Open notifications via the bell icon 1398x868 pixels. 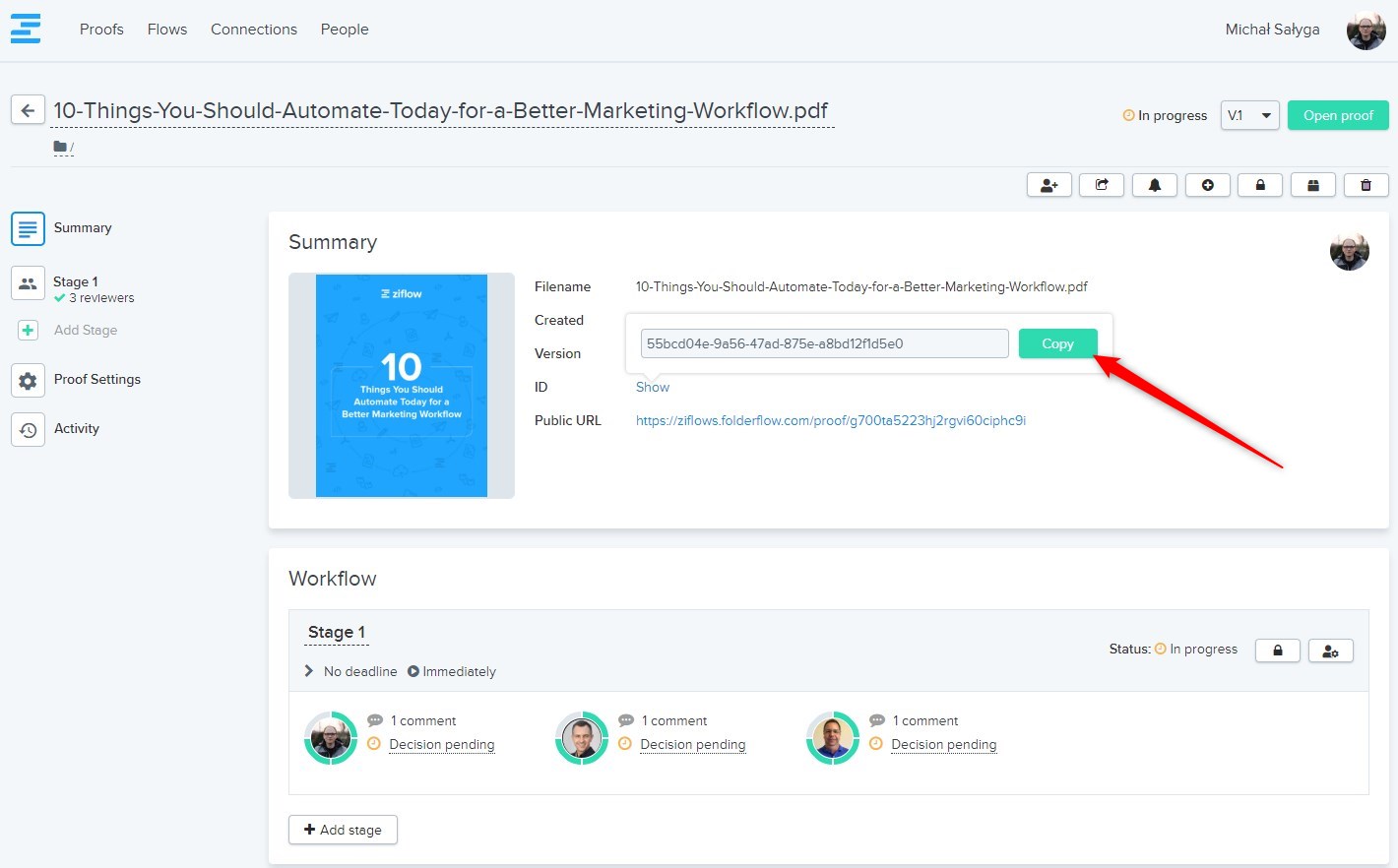coord(1155,185)
